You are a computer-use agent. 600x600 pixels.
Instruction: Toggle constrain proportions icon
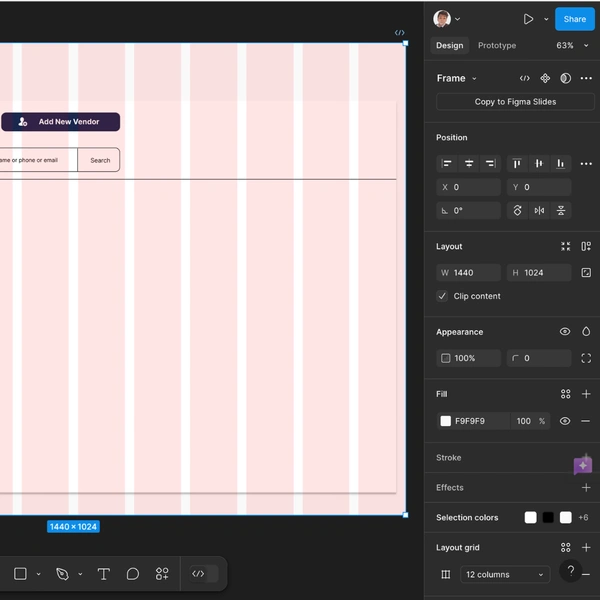point(586,273)
